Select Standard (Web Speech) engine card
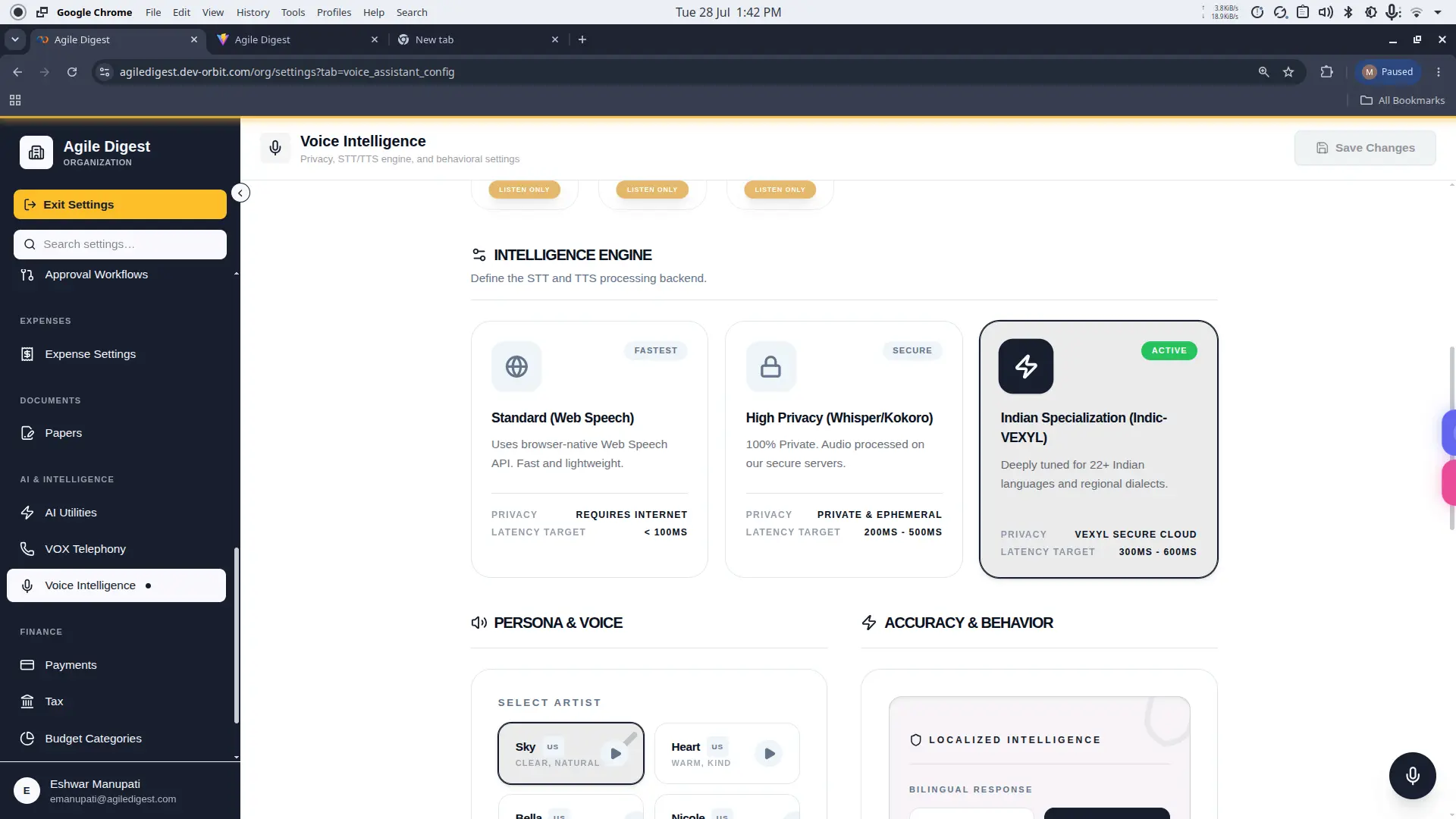1456x819 pixels. pos(589,449)
